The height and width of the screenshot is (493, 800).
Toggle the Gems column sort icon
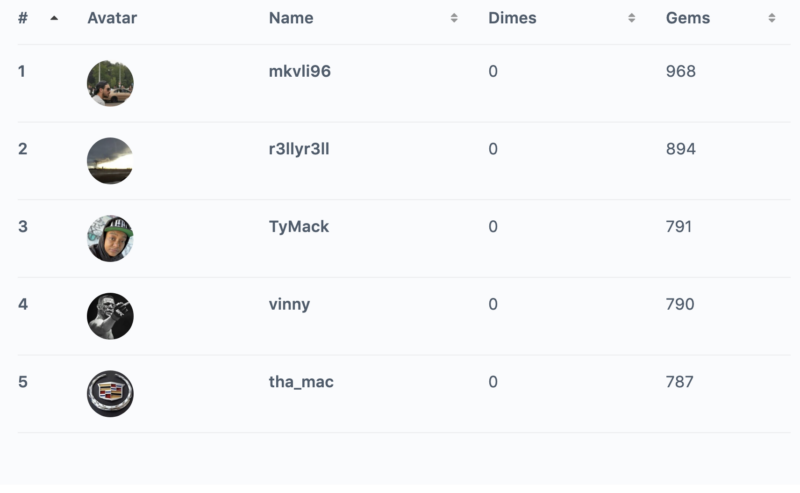pos(772,18)
